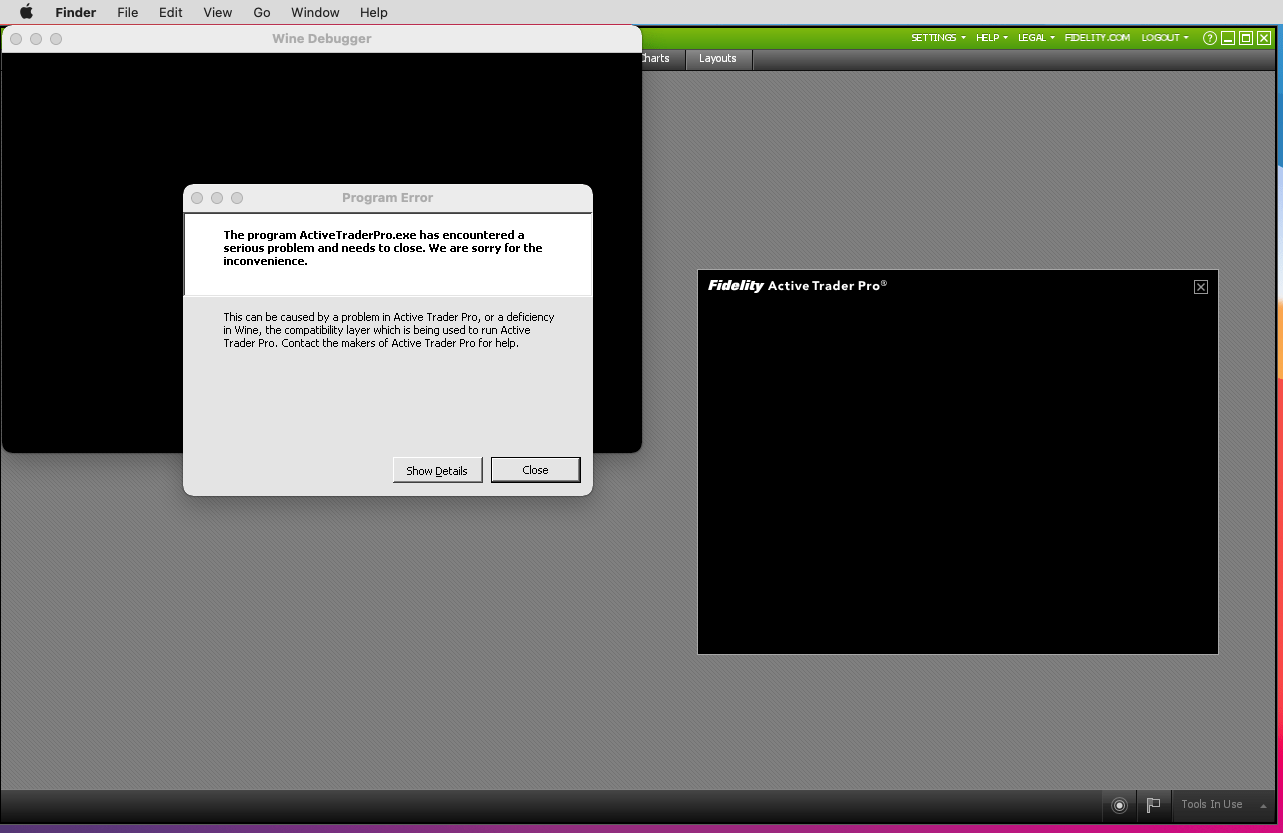
Task: Expand the green-bar HELP dropdown
Action: (x=992, y=38)
